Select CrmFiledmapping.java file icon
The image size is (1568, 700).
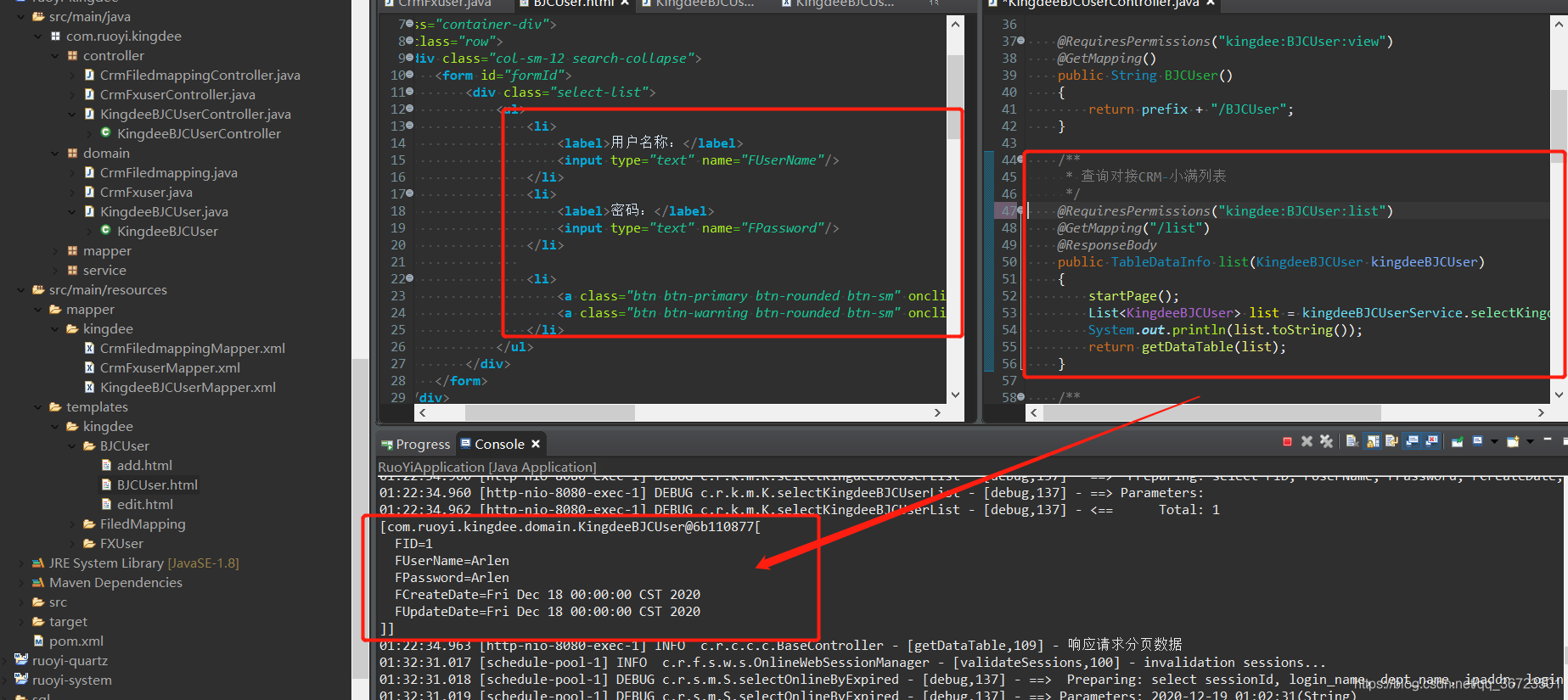(89, 173)
